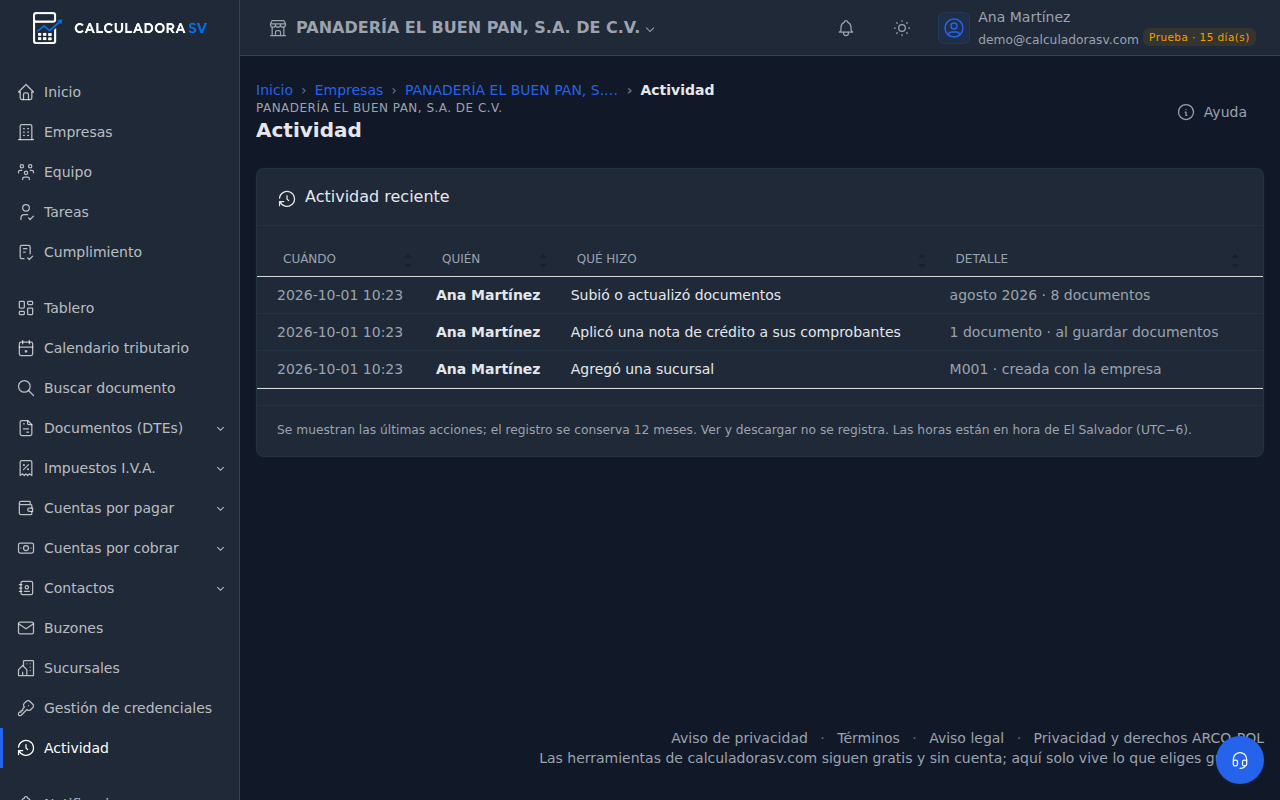Click the Tablero dashboard icon
The height and width of the screenshot is (800, 1280).
click(26, 308)
